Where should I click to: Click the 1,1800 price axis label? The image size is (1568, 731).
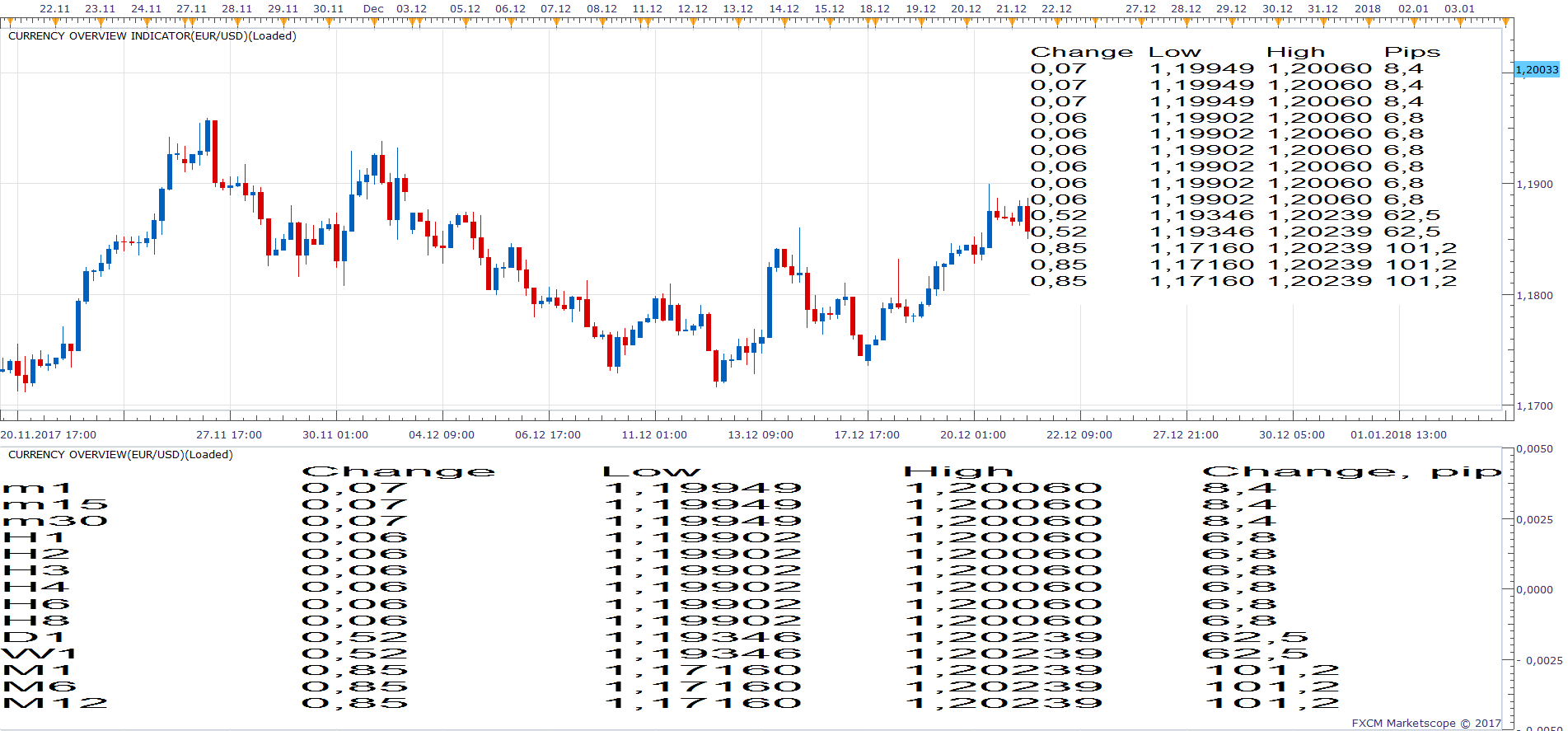click(1534, 295)
